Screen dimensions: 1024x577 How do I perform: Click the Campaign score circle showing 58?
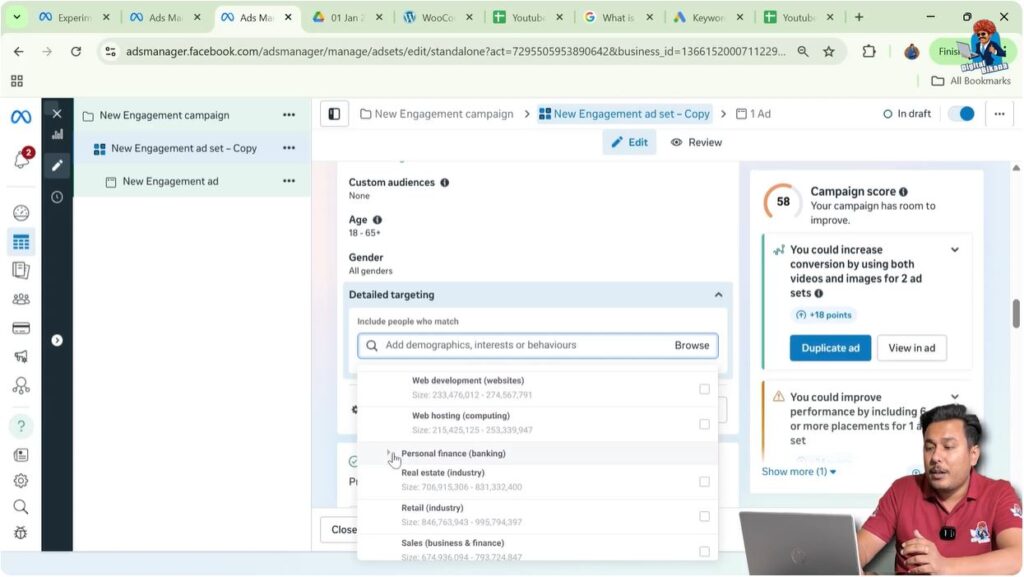(781, 202)
